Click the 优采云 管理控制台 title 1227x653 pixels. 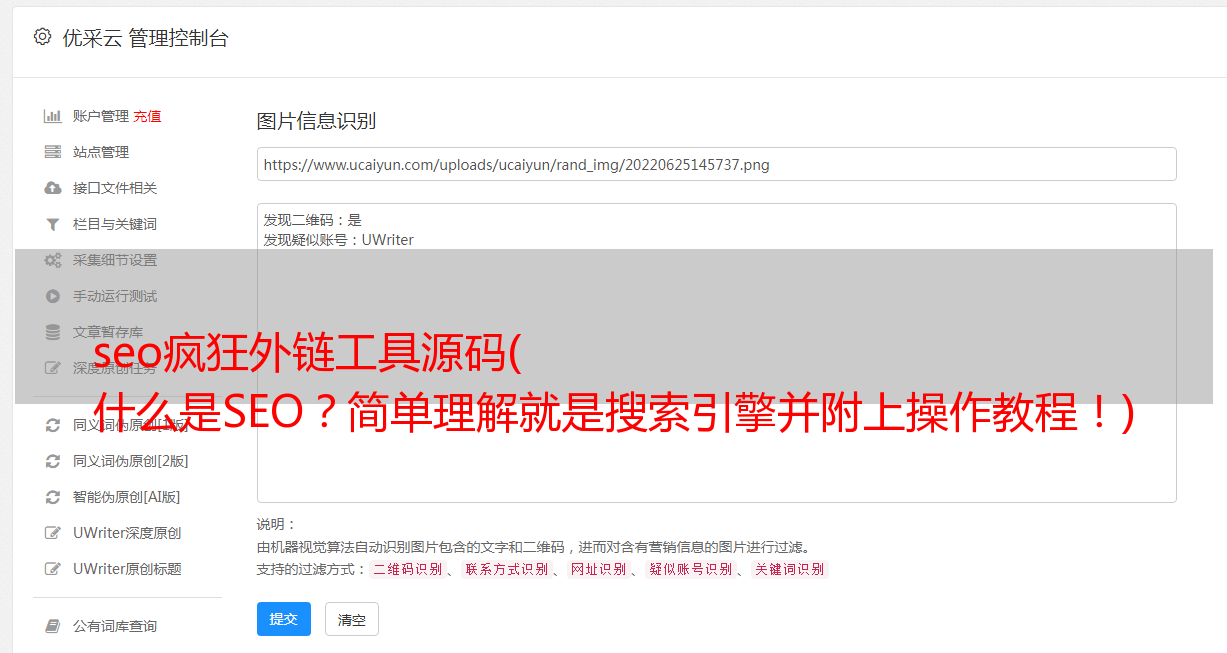146,38
